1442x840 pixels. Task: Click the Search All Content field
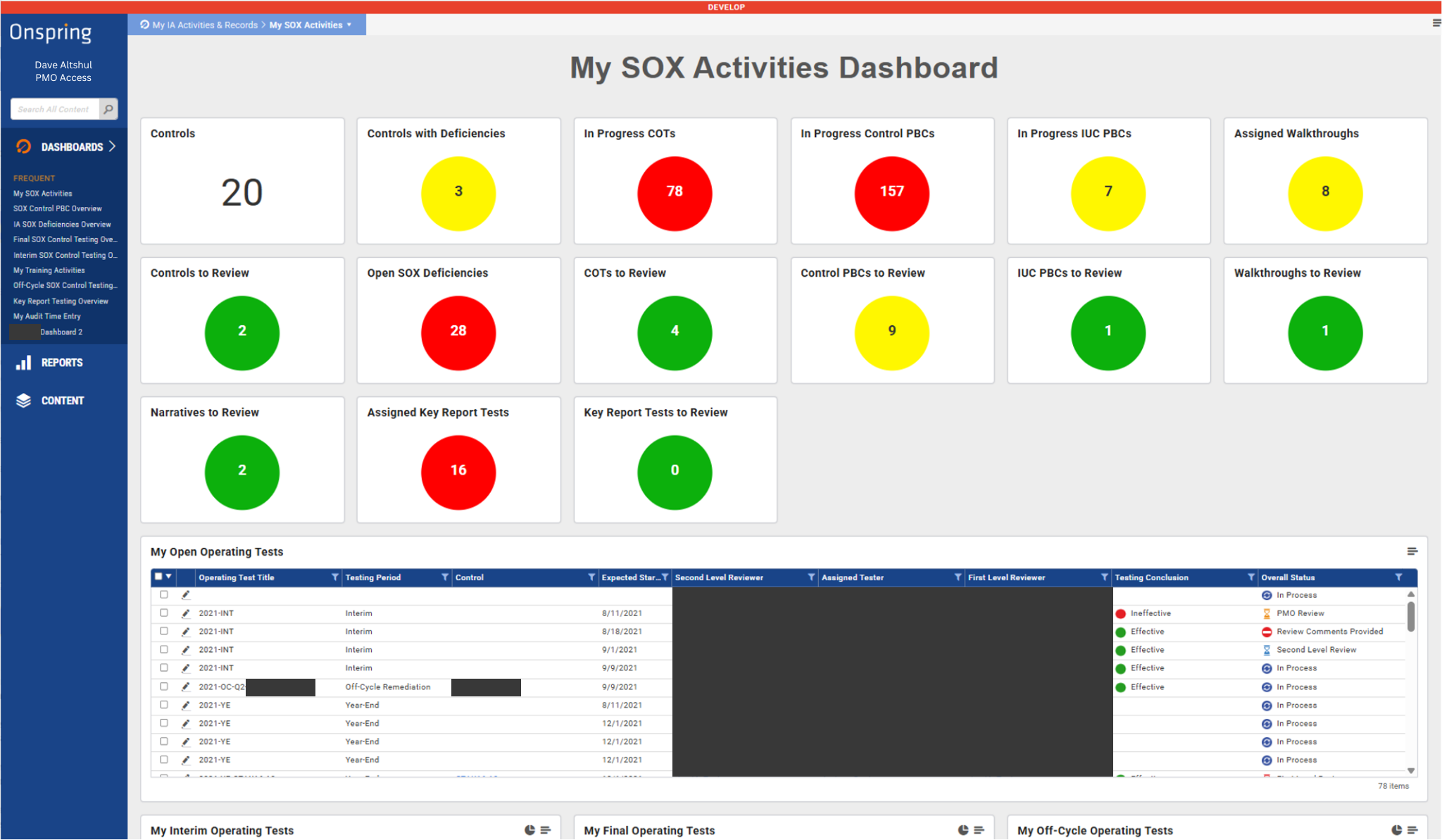point(54,109)
